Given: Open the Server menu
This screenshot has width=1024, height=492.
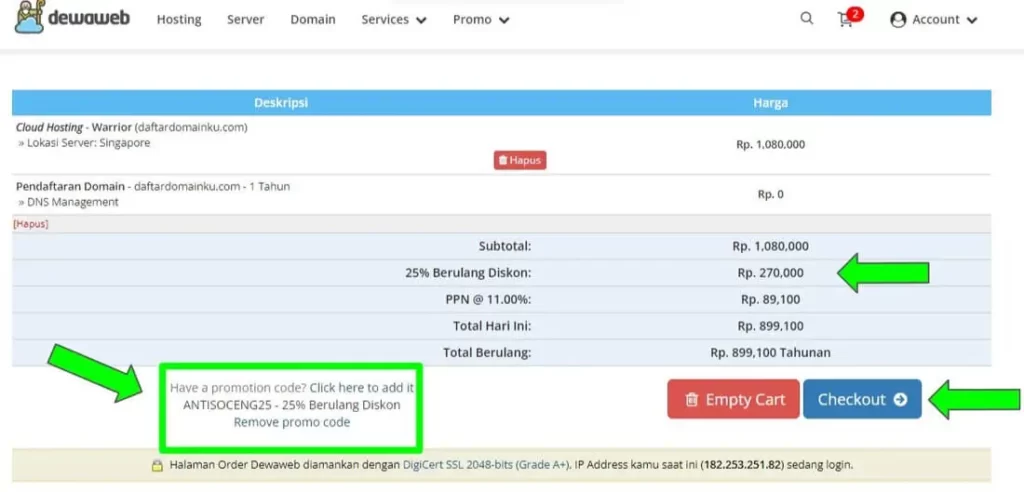Looking at the screenshot, I should [x=246, y=20].
